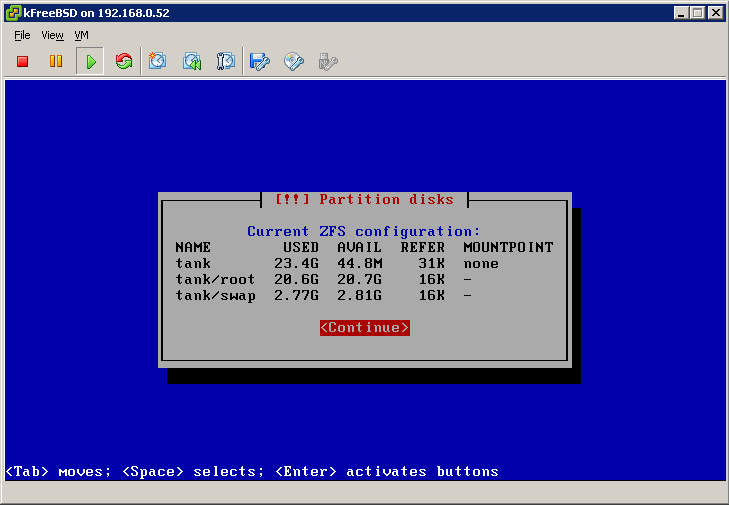Connect floppy device icon
Screen dimensions: 729x505
tap(259, 61)
